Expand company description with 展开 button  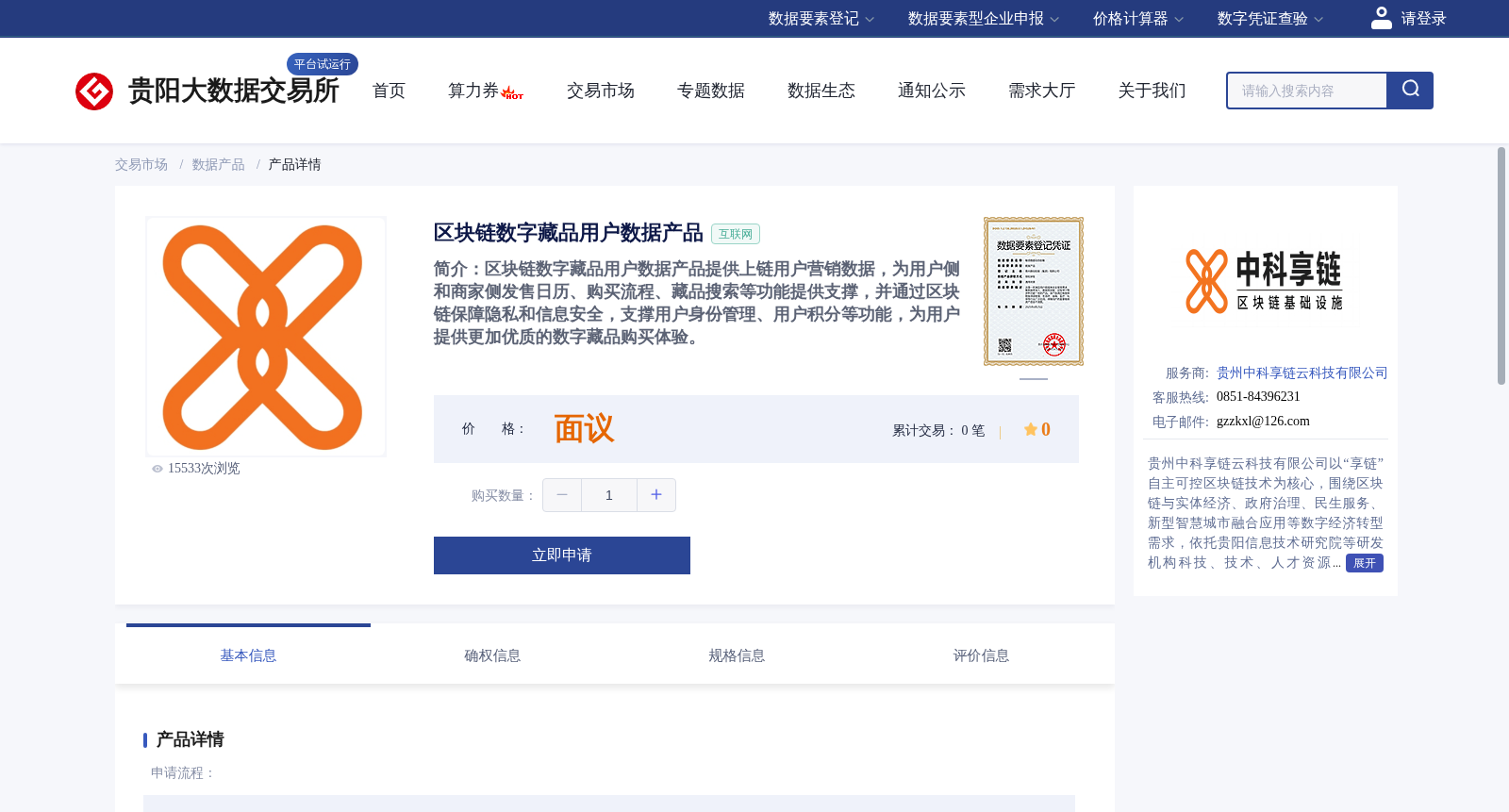coord(1365,563)
